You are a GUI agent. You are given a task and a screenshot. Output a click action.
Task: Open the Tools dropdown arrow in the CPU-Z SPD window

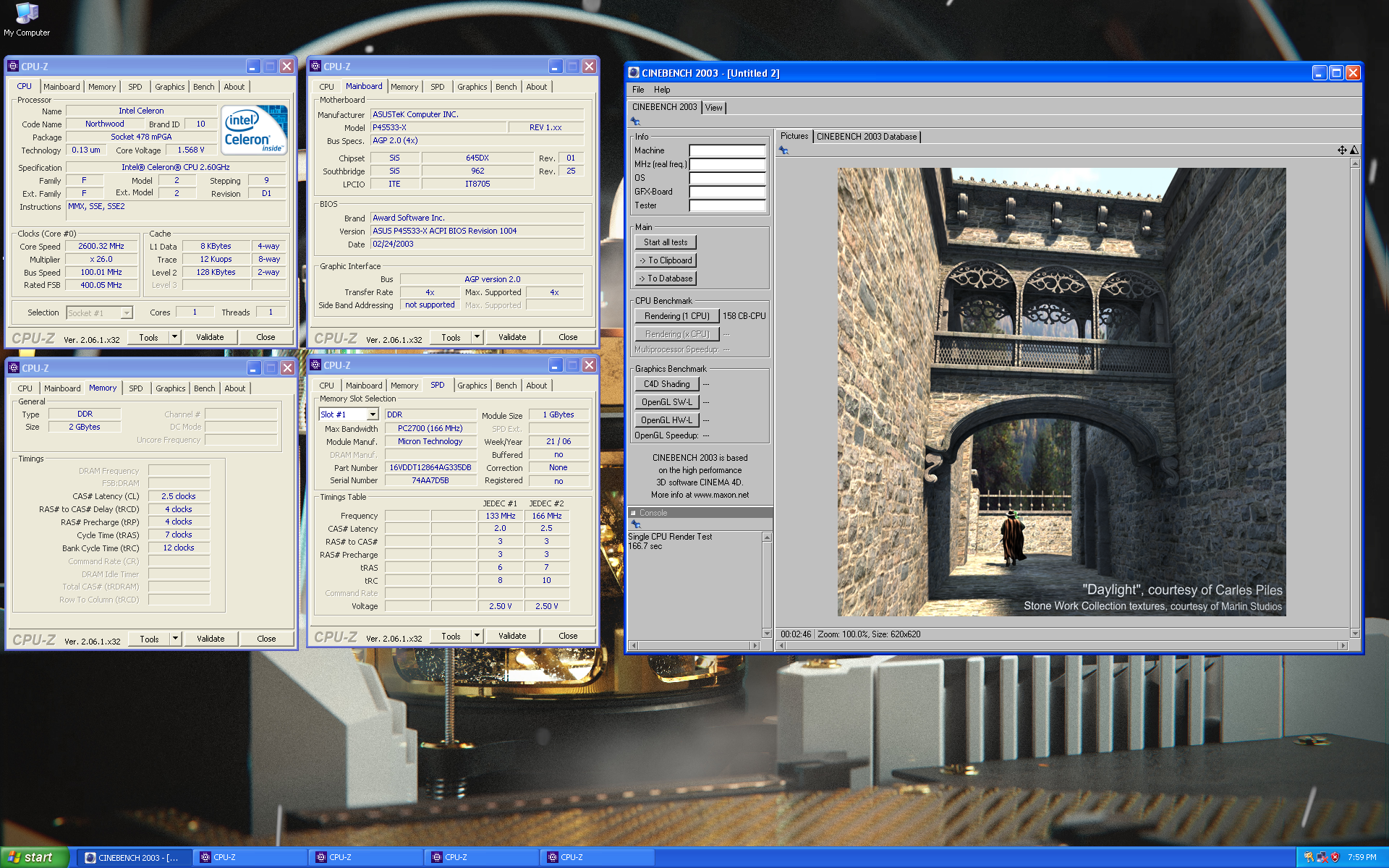[x=477, y=636]
